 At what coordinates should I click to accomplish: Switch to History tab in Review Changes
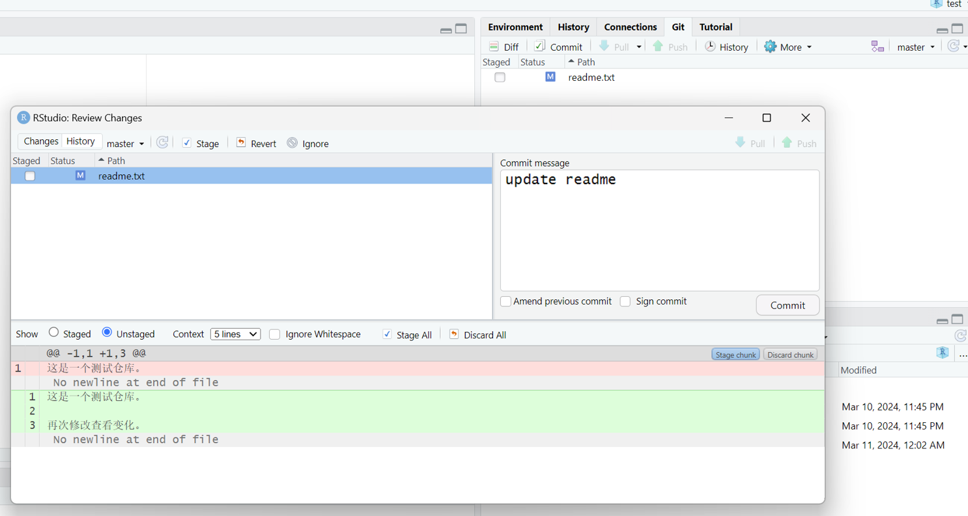pyautogui.click(x=81, y=142)
